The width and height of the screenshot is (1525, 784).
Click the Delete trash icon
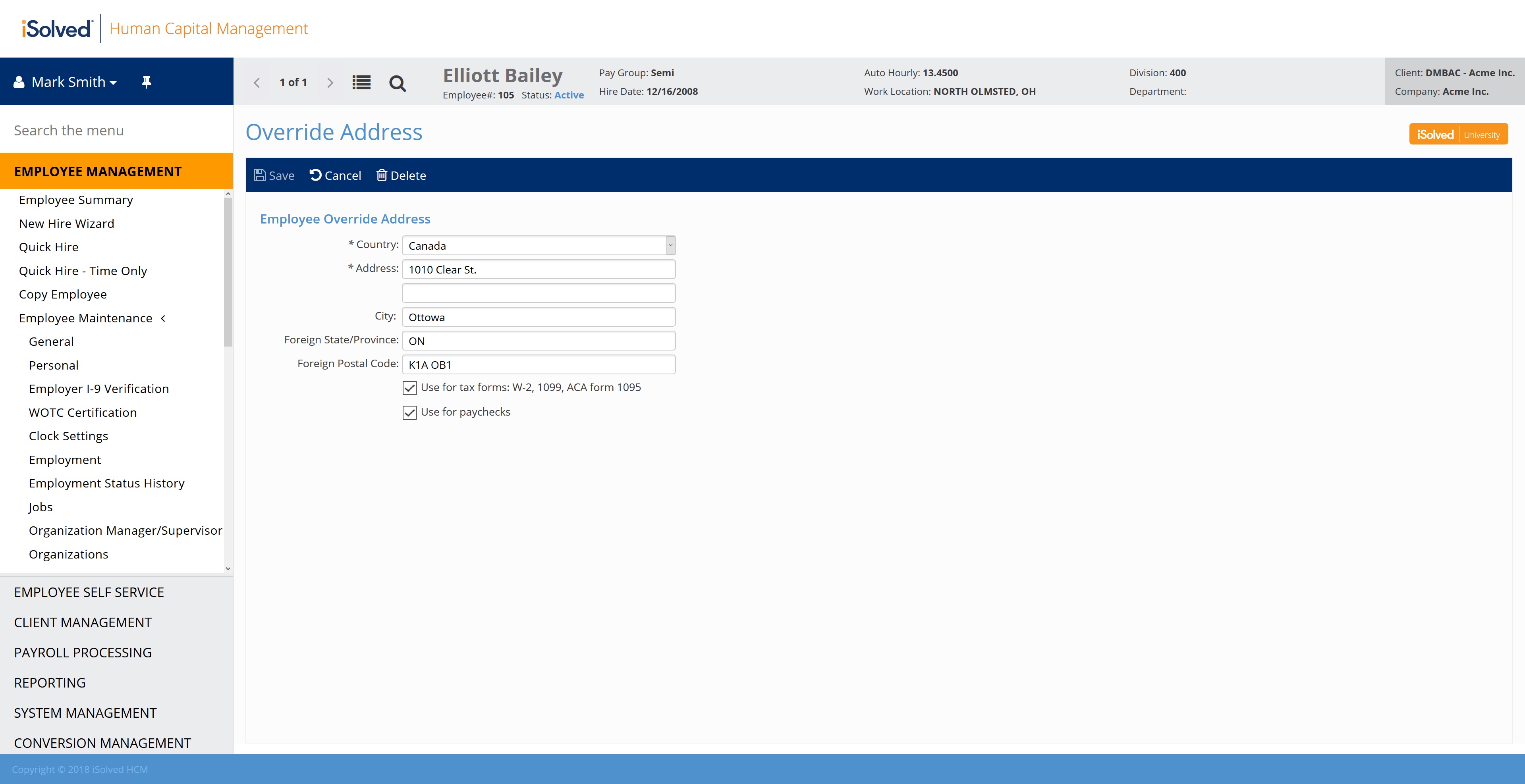point(382,175)
